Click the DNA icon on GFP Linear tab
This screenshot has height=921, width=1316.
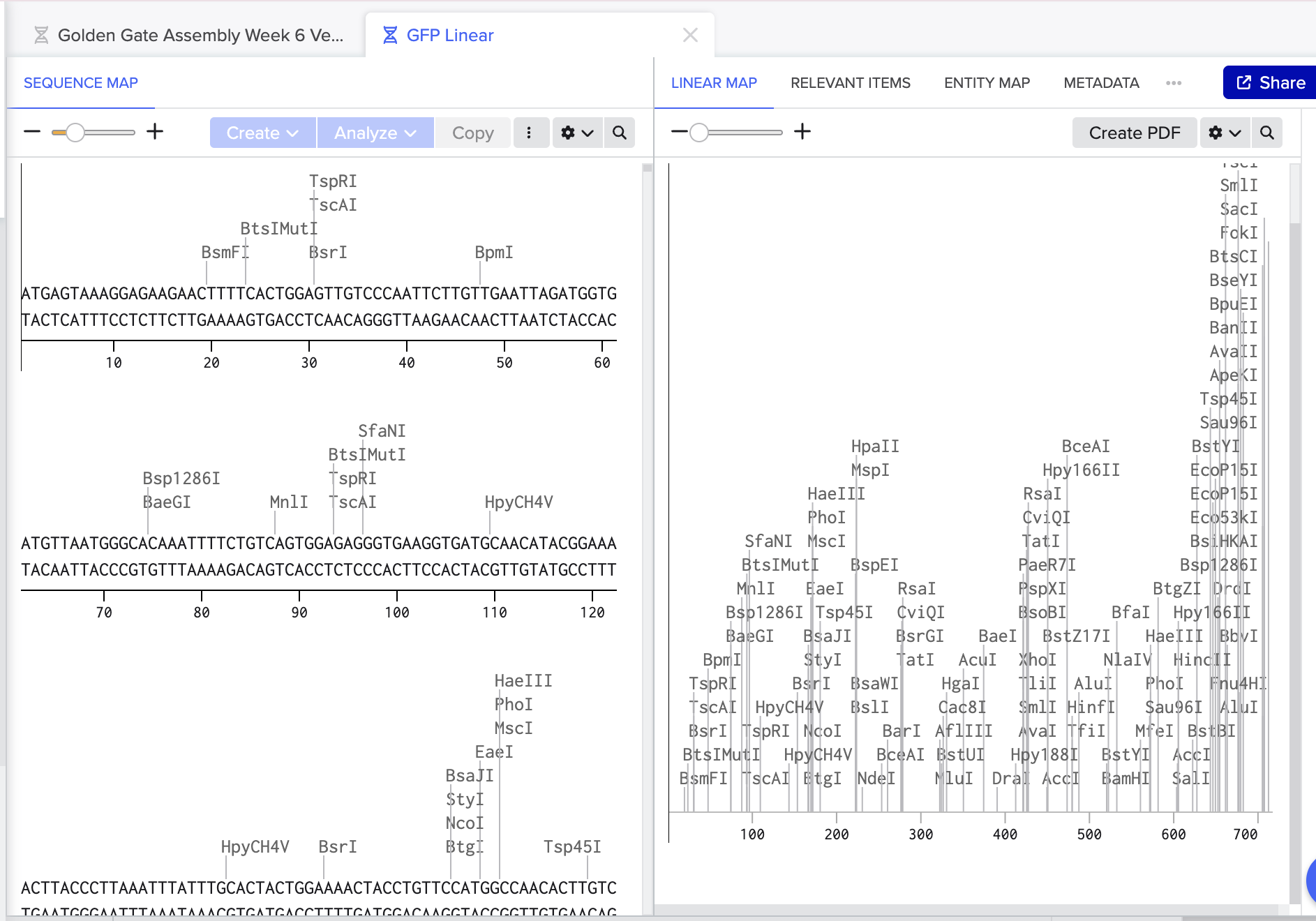pyautogui.click(x=390, y=35)
